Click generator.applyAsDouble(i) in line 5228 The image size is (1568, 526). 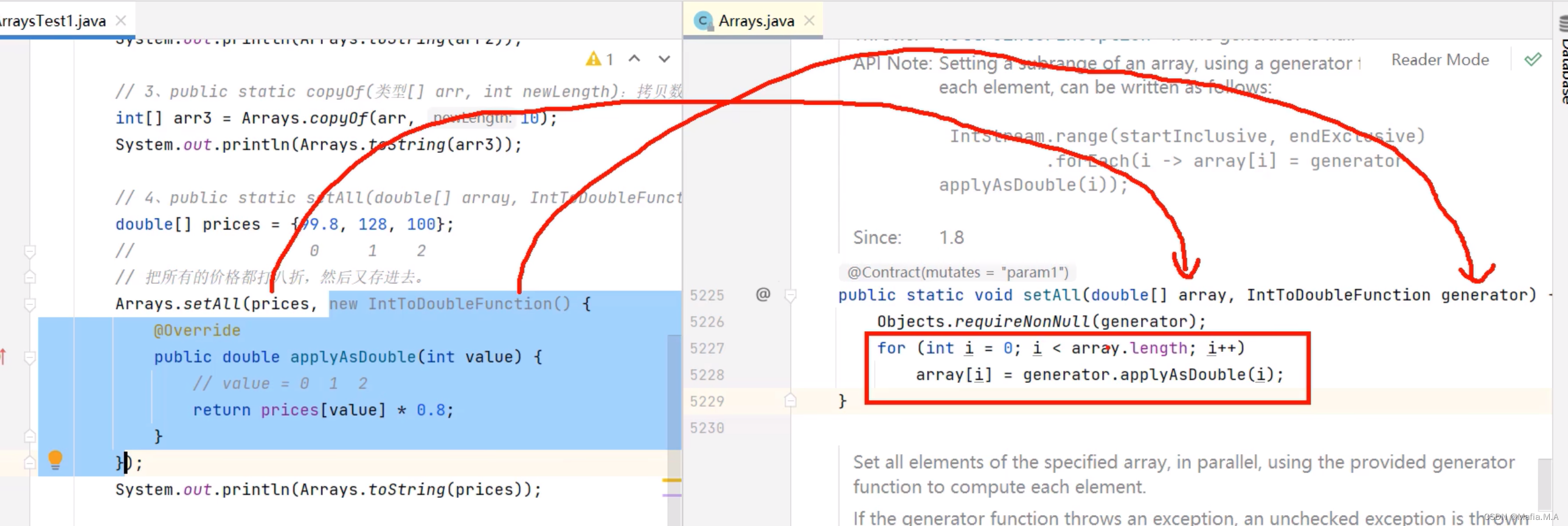[x=1148, y=374]
